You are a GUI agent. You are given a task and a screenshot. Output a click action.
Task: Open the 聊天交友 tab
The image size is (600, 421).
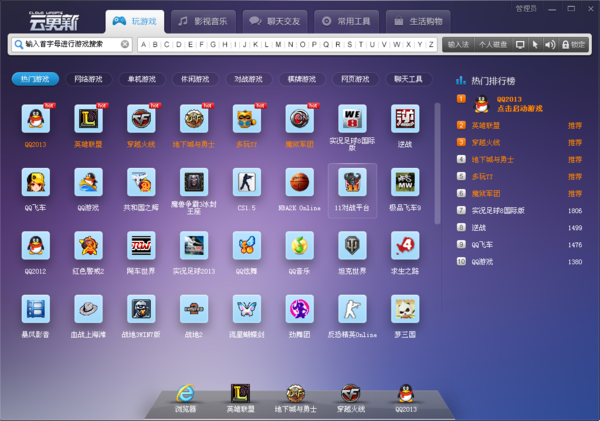pos(275,21)
